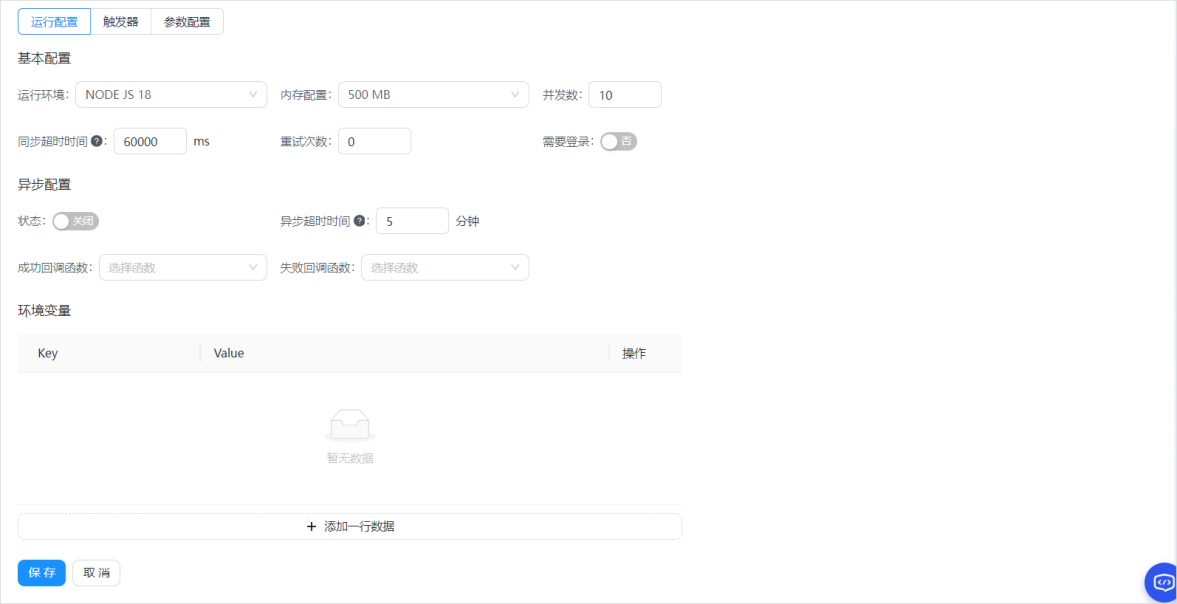The height and width of the screenshot is (604, 1177).
Task: Switch to the 运行配置 tab
Action: point(54,22)
